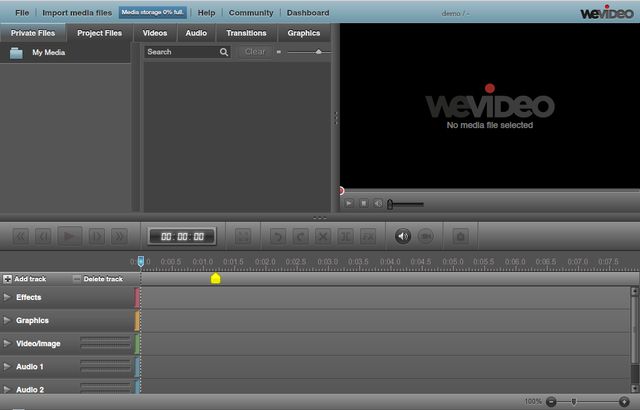The image size is (640, 410).
Task: Open the My Media folder
Action: pyautogui.click(x=49, y=53)
